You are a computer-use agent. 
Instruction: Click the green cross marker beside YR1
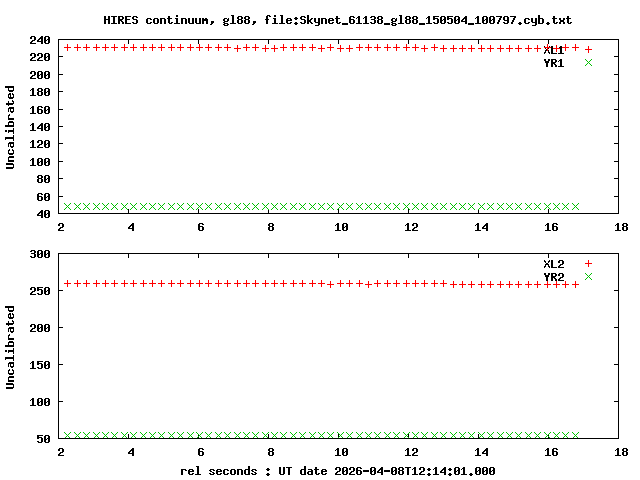pyautogui.click(x=588, y=63)
